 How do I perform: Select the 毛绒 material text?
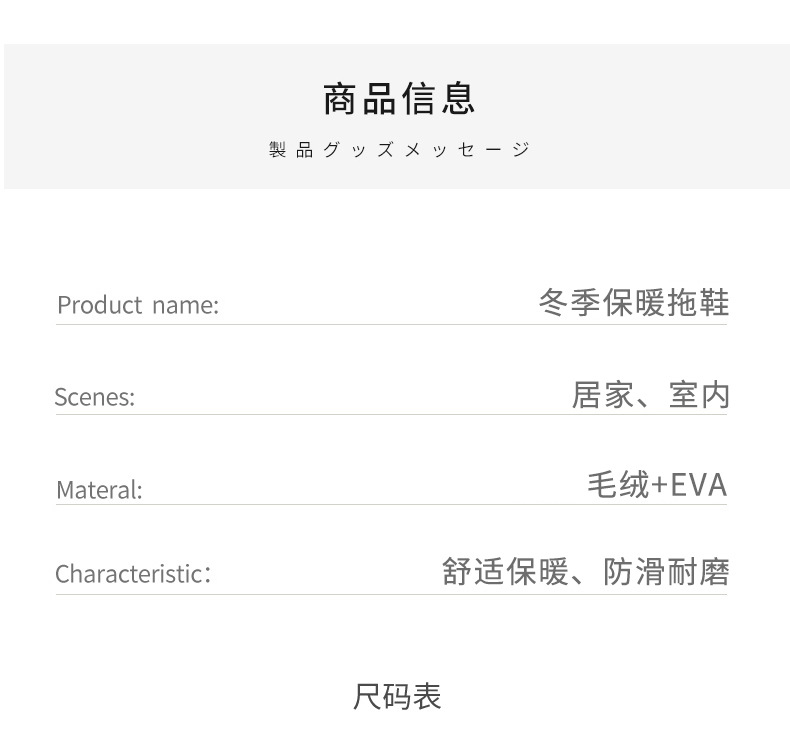(617, 485)
